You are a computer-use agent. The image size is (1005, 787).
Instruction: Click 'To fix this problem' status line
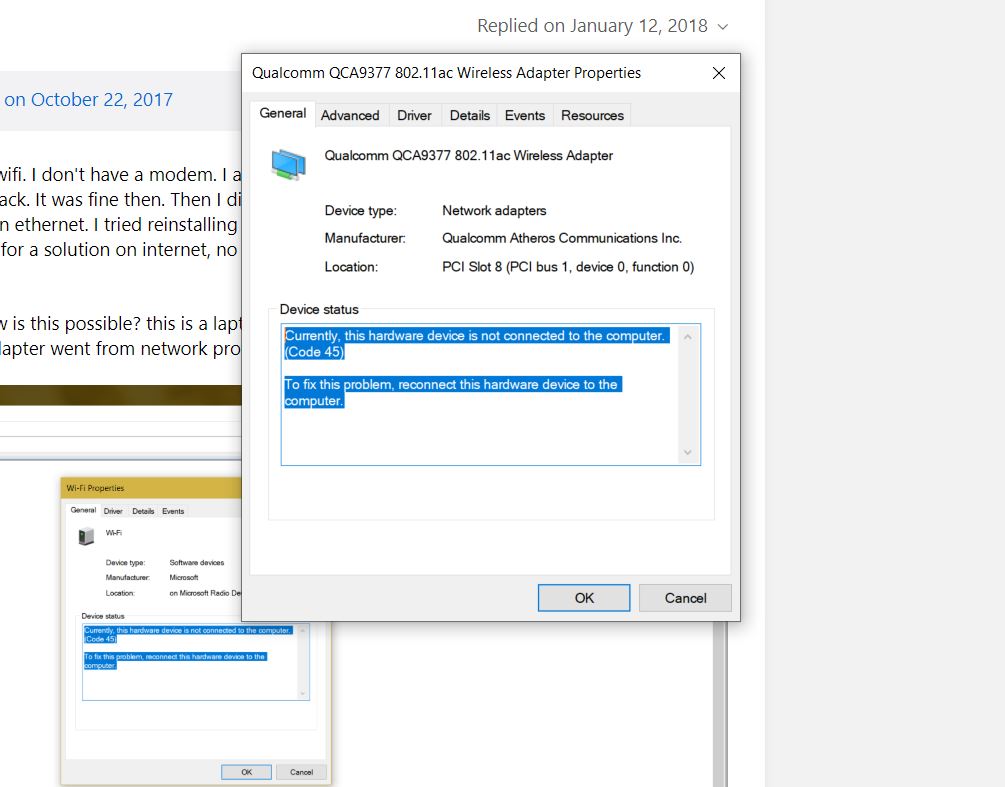click(x=451, y=392)
